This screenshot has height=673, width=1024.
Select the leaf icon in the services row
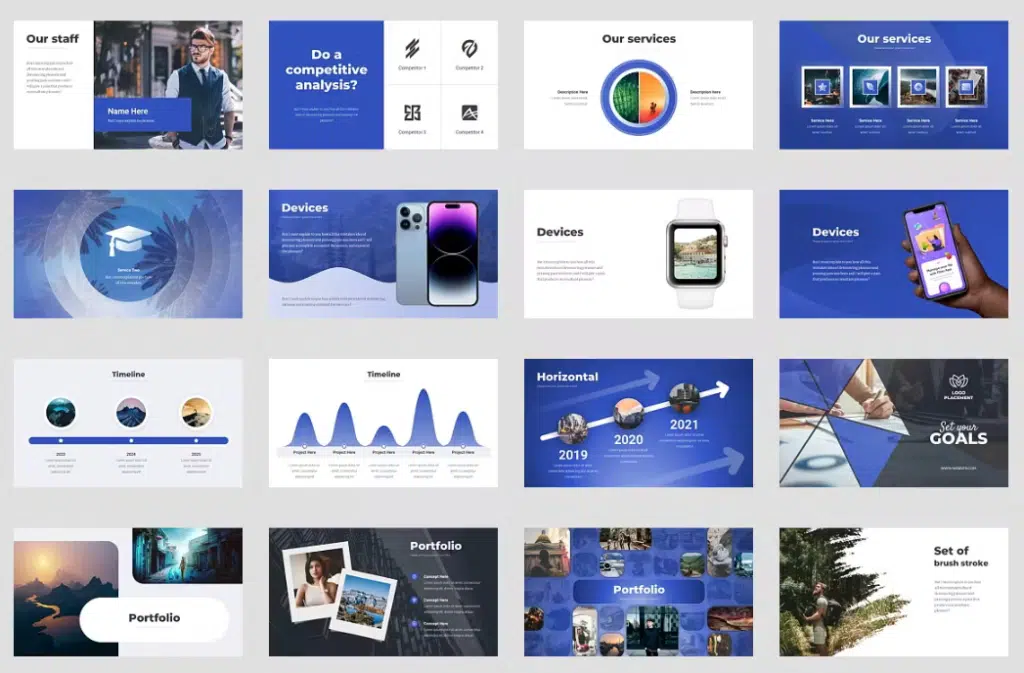pyautogui.click(x=870, y=87)
